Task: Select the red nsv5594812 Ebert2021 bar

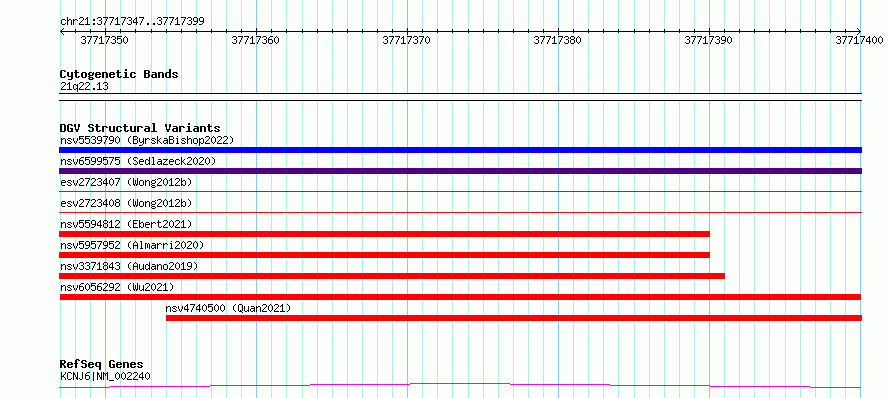Action: point(385,234)
